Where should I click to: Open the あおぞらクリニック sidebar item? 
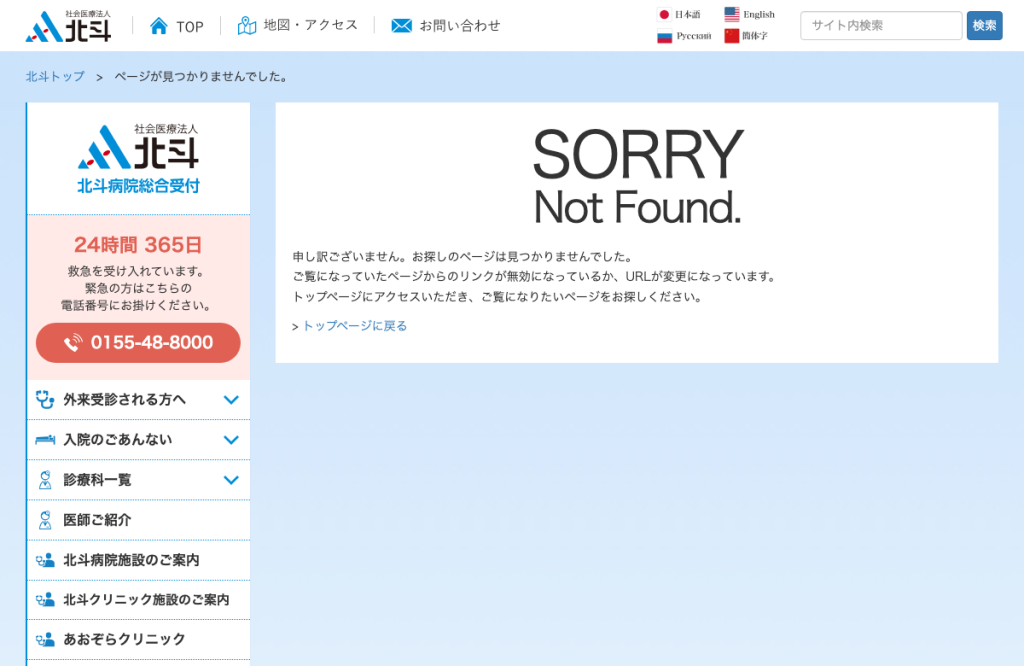(x=138, y=639)
